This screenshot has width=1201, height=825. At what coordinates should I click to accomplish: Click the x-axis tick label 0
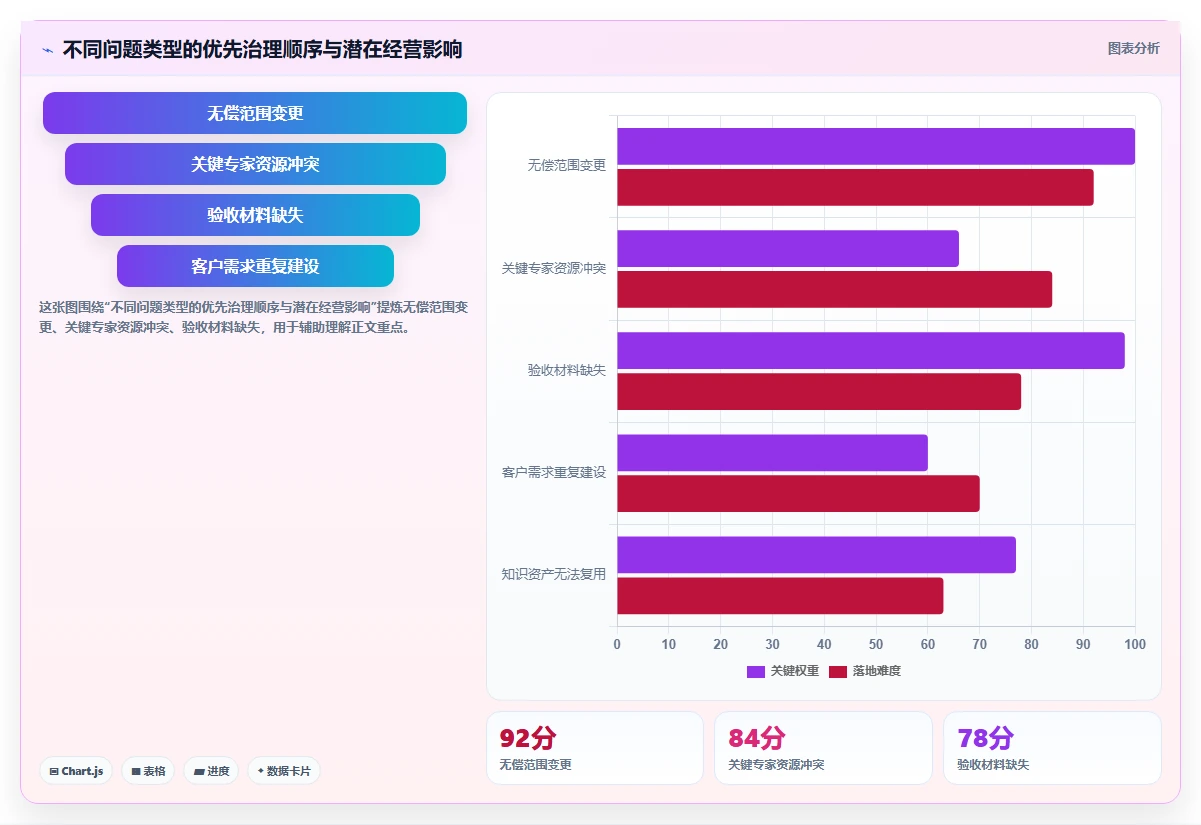point(617,645)
